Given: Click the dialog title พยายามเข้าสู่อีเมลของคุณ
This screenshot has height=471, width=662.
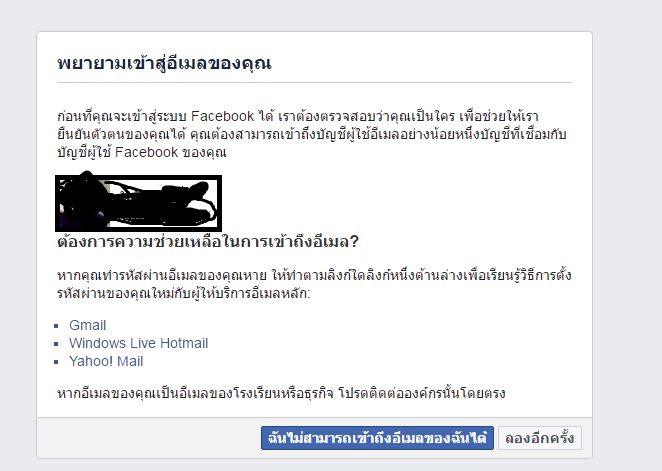Looking at the screenshot, I should tap(164, 63).
